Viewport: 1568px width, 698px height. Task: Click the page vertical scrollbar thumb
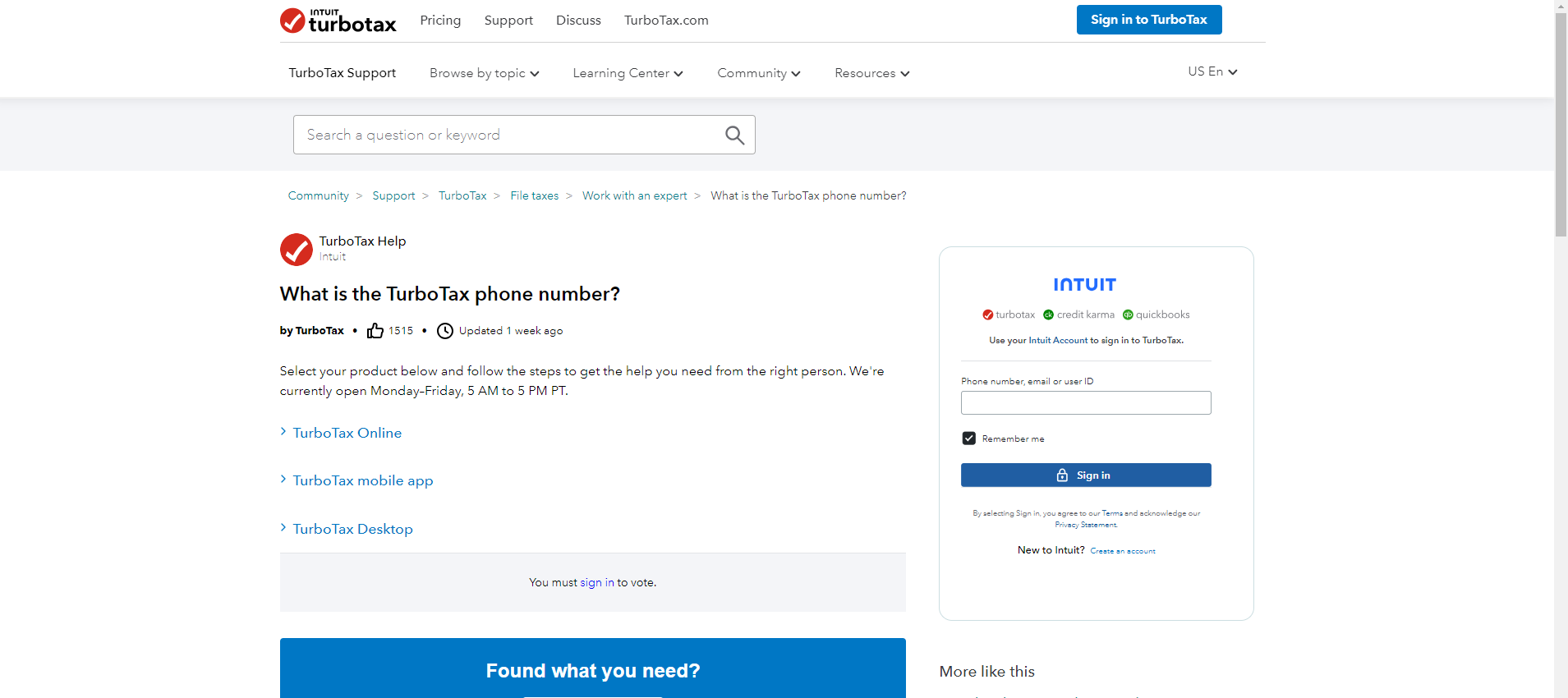(1561, 123)
